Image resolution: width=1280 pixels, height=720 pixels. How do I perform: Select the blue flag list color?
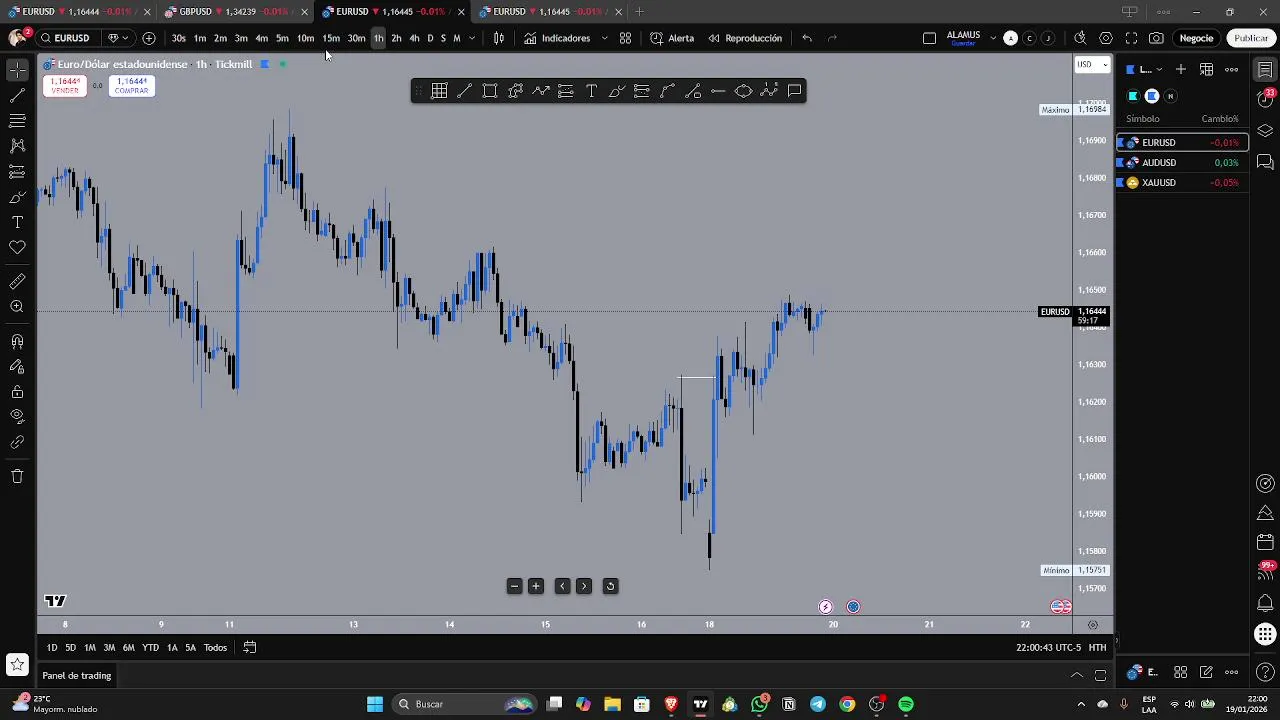point(1152,96)
